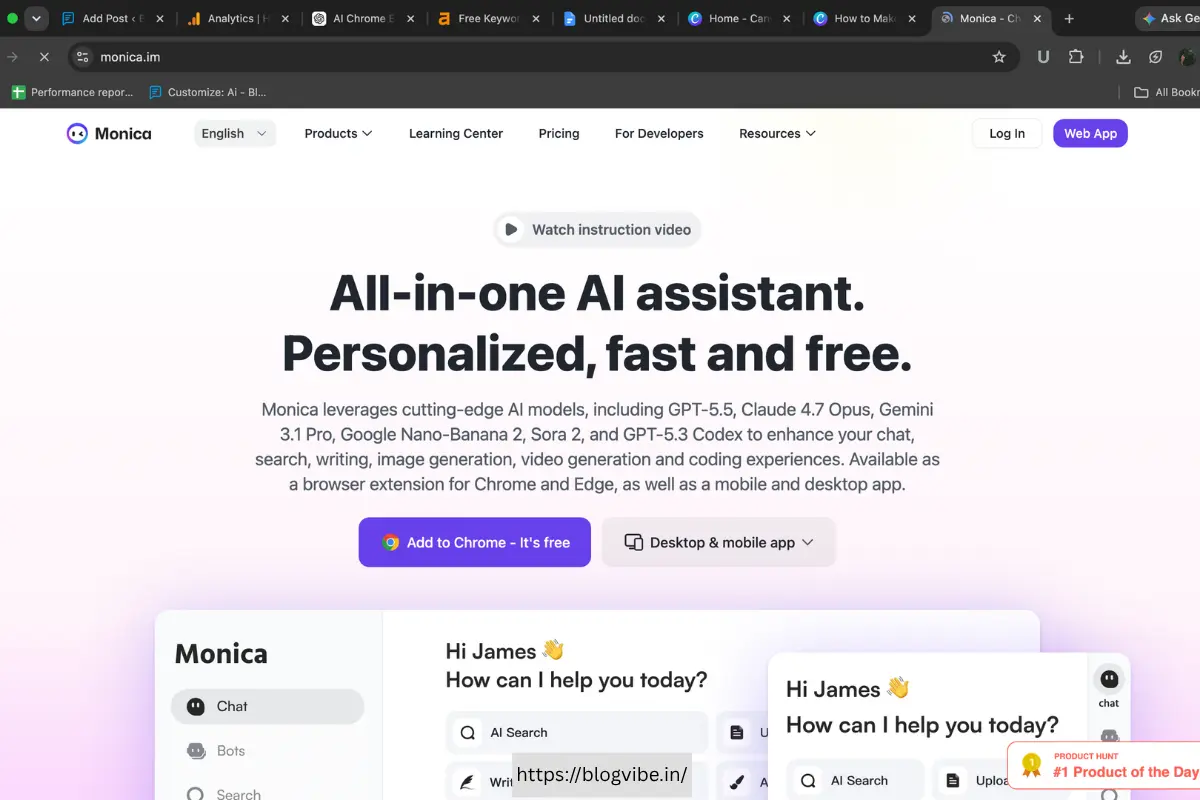
Task: Click the Ask Gemini button
Action: 1168,18
